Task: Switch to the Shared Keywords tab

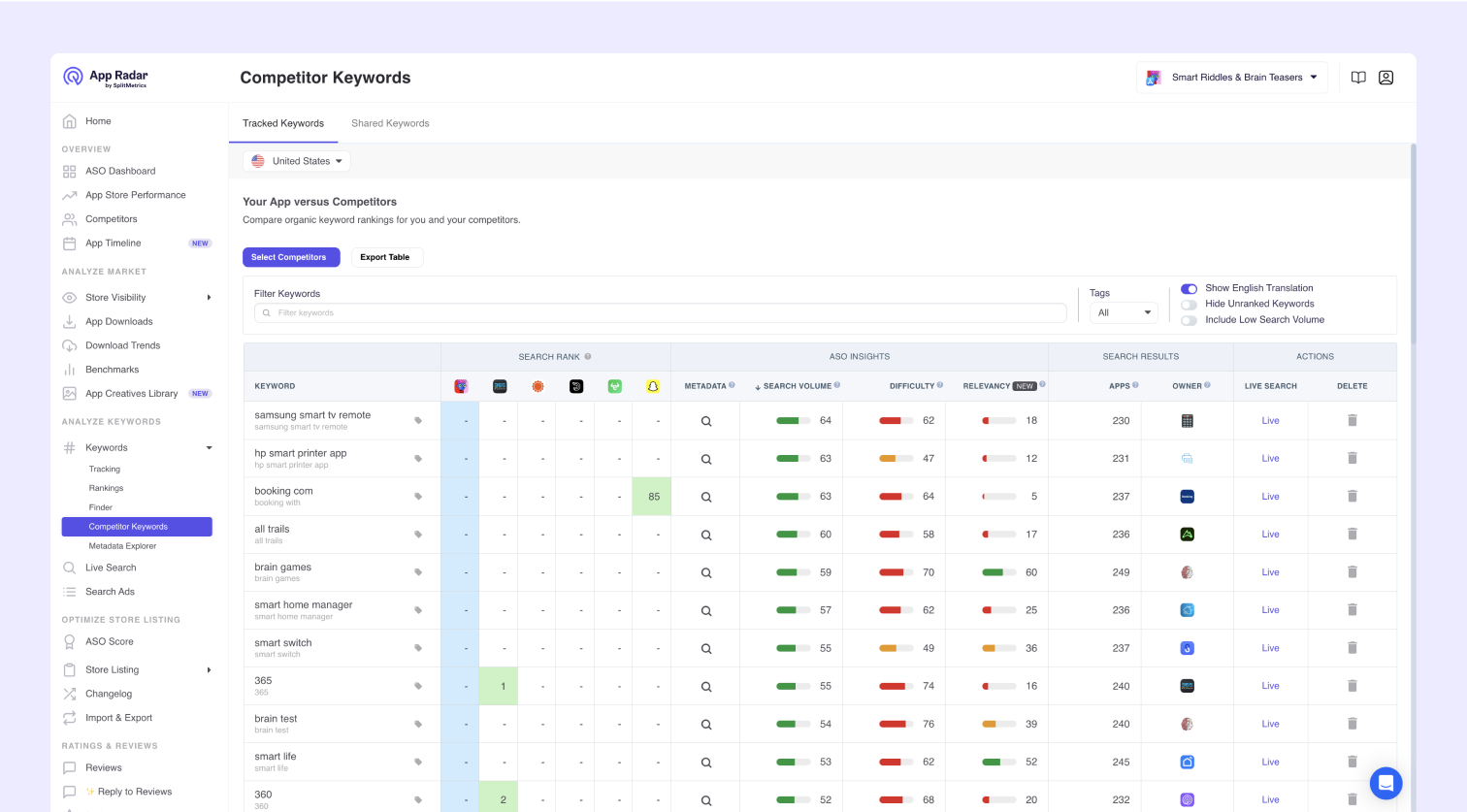Action: point(390,123)
